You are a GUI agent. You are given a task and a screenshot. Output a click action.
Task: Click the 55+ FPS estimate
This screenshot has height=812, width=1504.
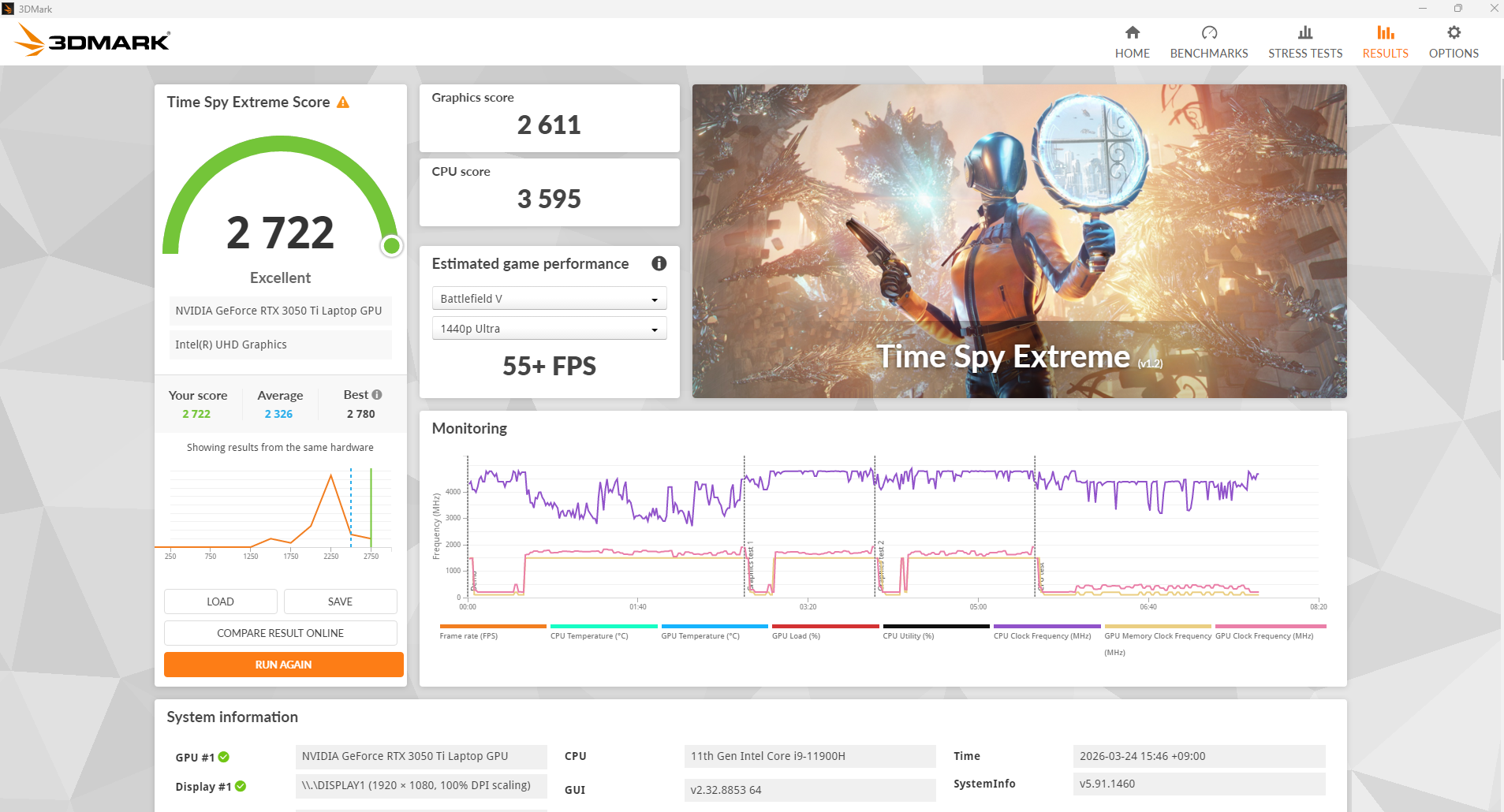point(550,367)
